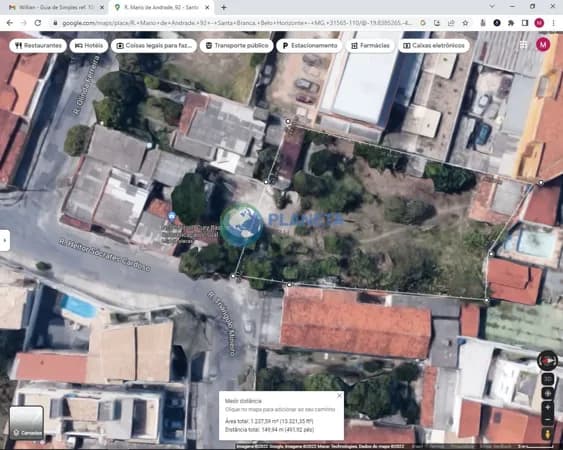Screen dimensions: 563x450
Task: Open the install app icon in the address bar
Action: point(437,23)
